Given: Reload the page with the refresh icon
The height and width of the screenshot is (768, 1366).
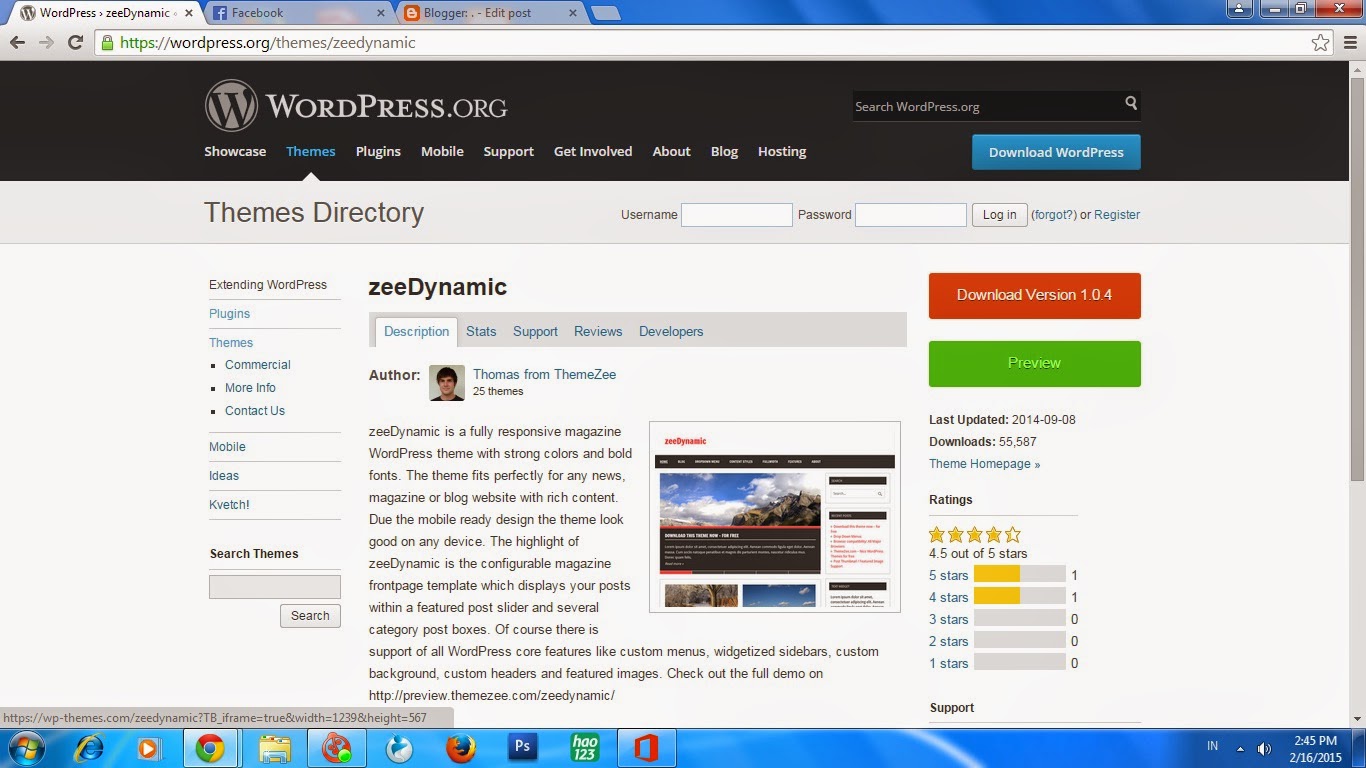Looking at the screenshot, I should tap(75, 42).
